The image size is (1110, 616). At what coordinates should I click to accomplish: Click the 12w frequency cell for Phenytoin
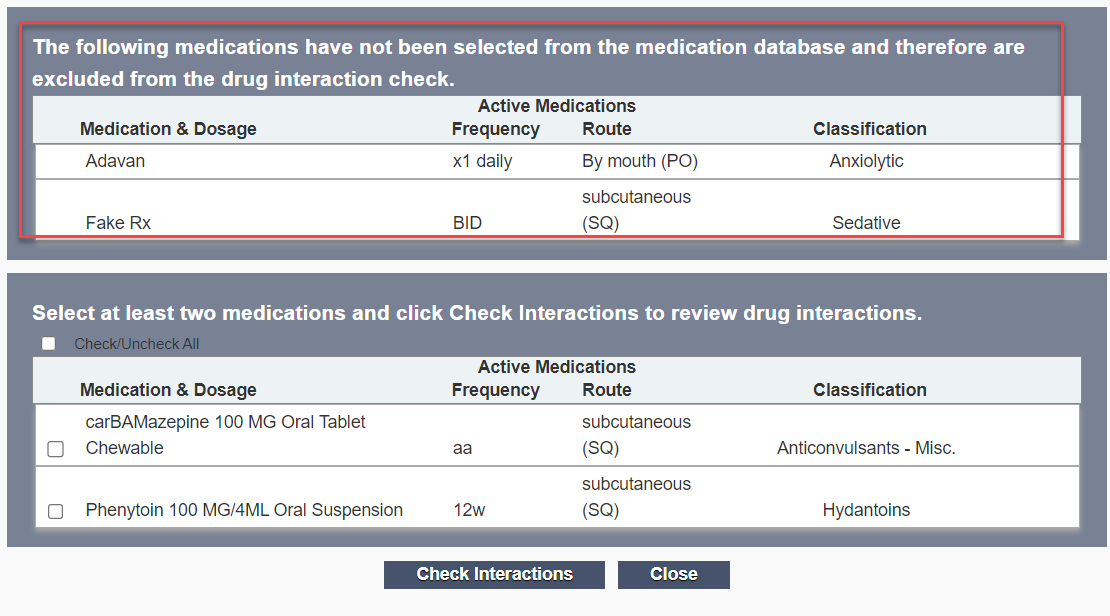pos(469,510)
